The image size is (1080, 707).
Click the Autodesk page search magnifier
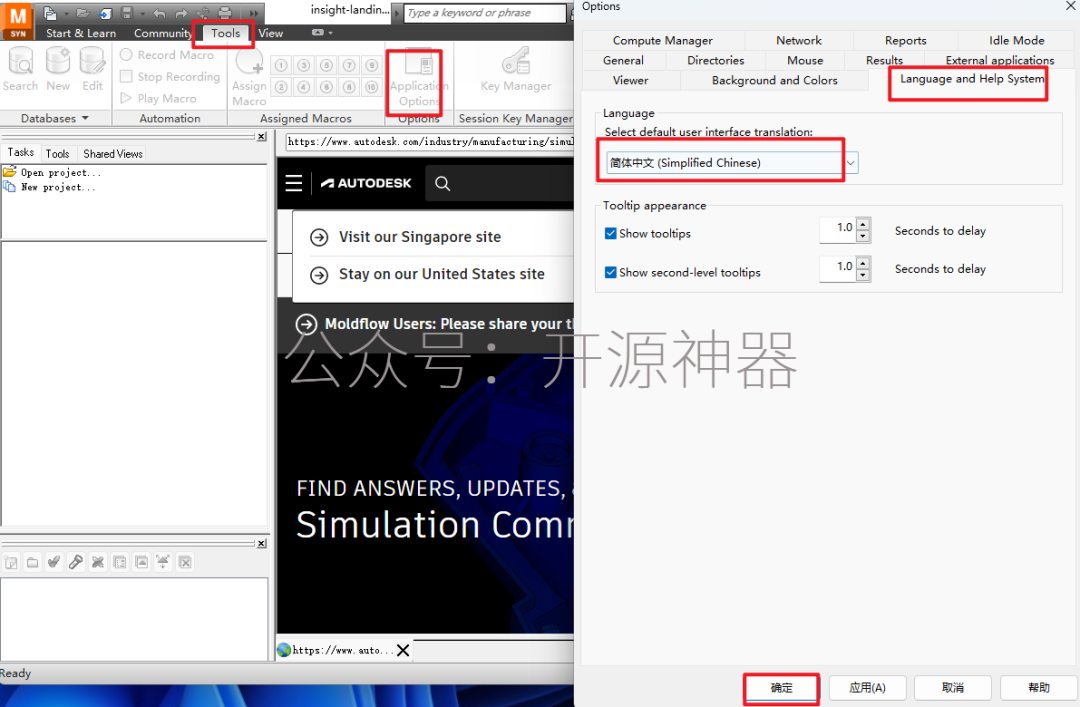[443, 183]
